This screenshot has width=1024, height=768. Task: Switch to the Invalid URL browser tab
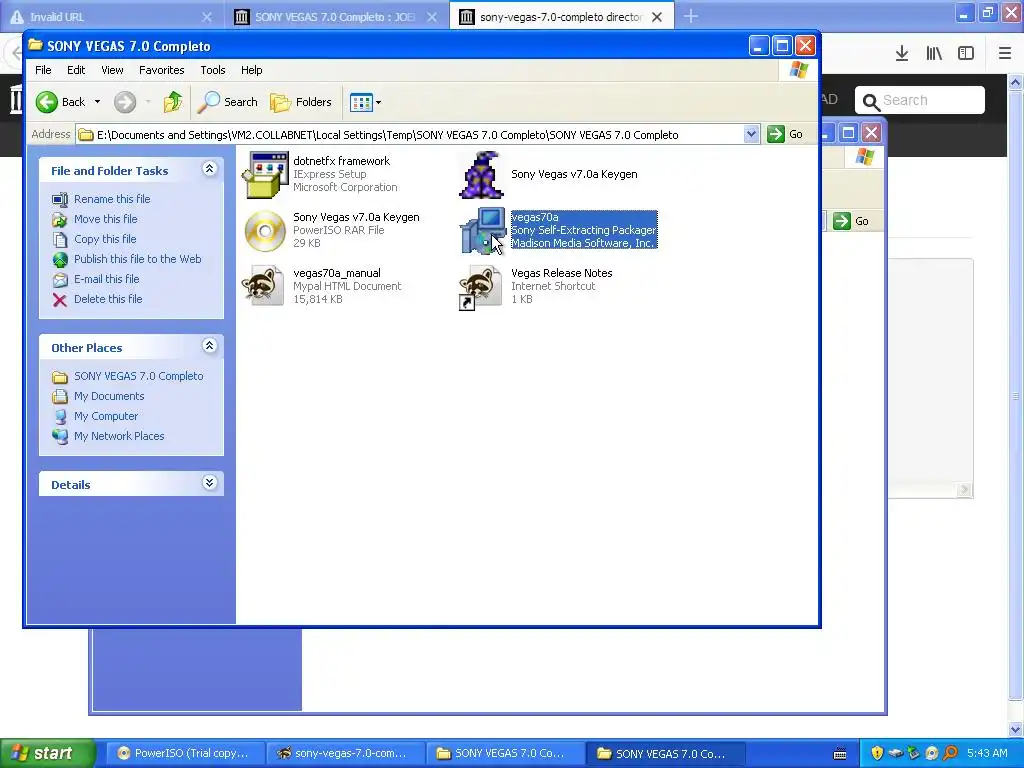point(111,17)
